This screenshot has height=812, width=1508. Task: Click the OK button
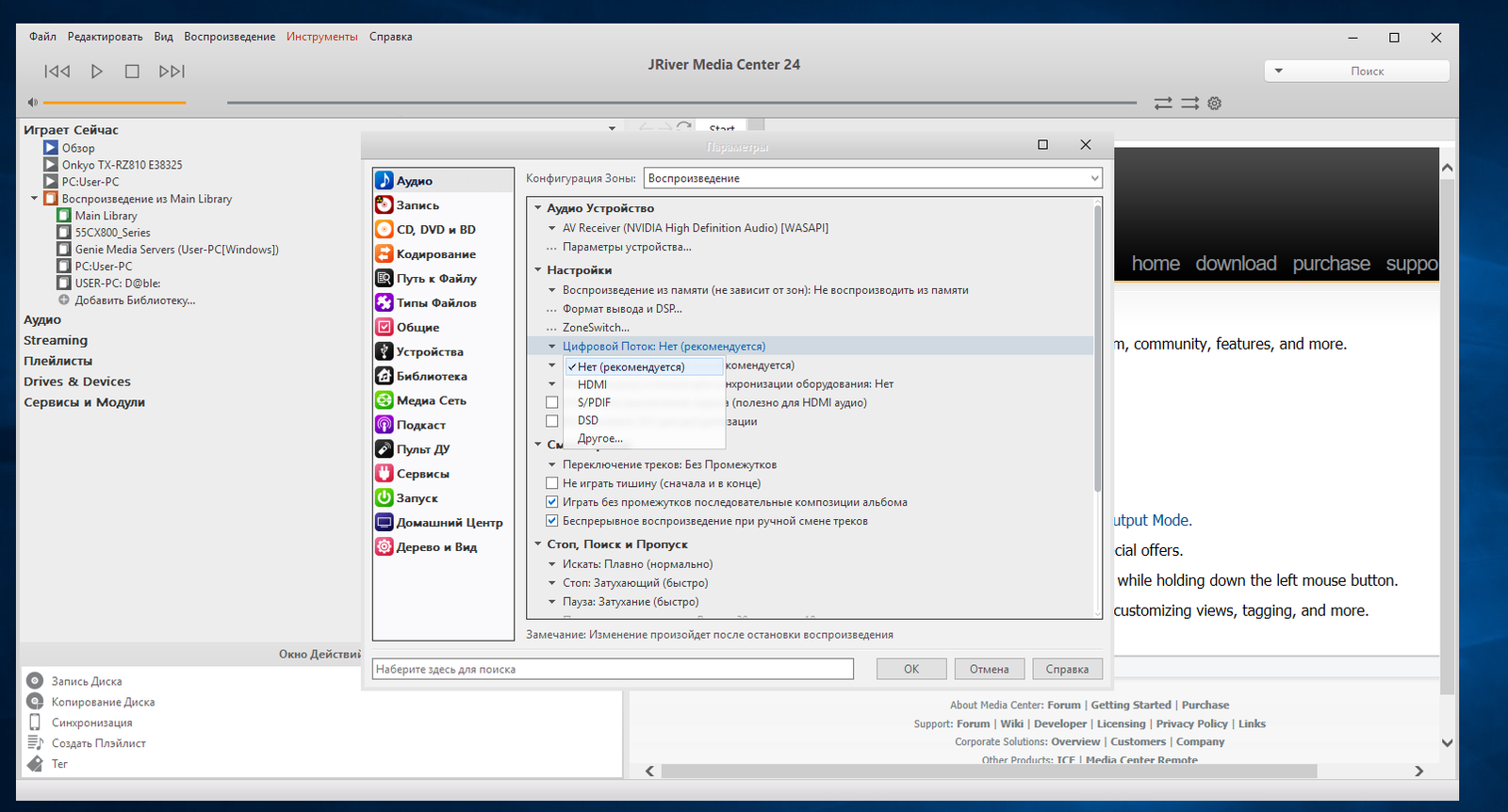911,669
